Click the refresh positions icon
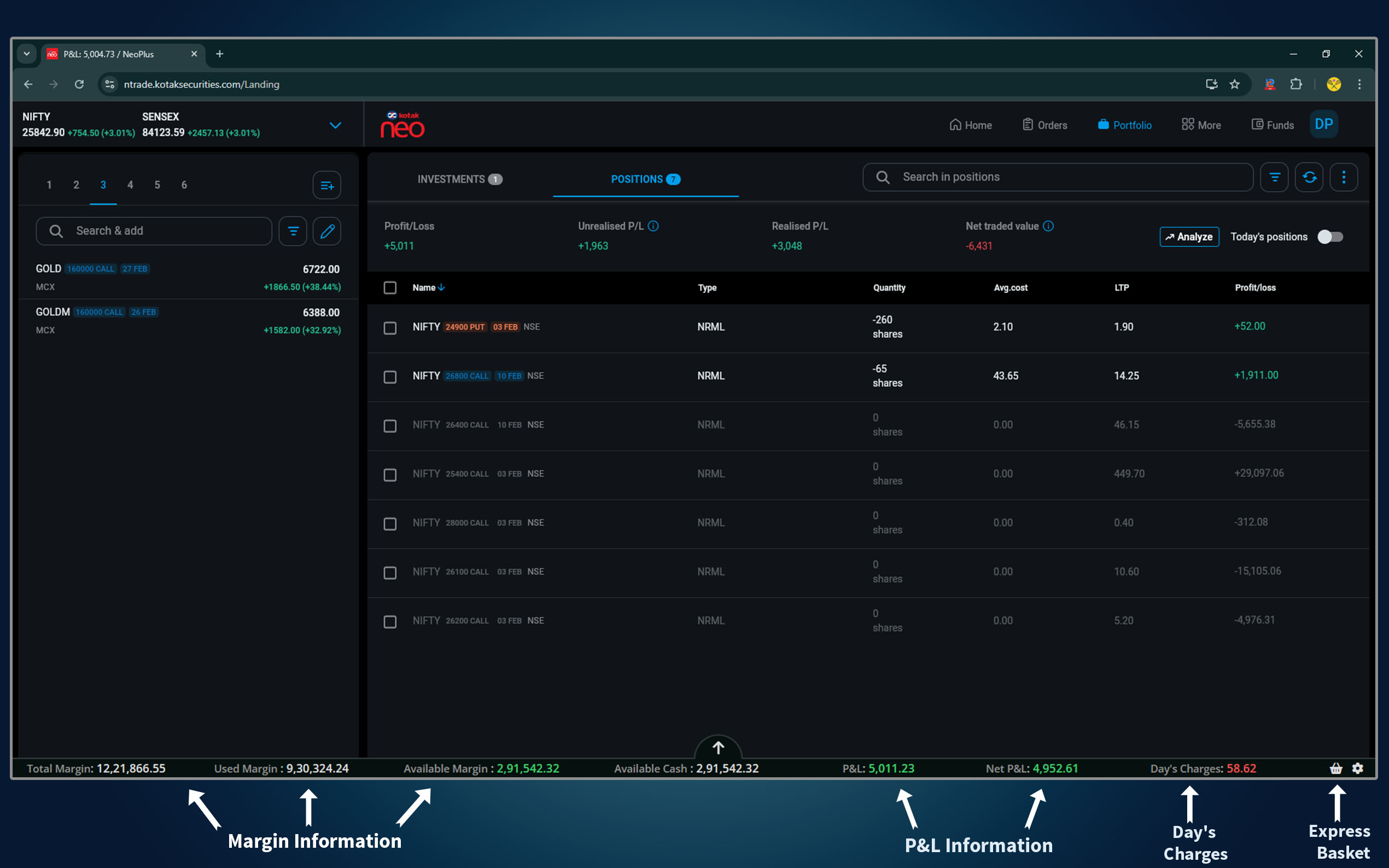 [x=1309, y=178]
